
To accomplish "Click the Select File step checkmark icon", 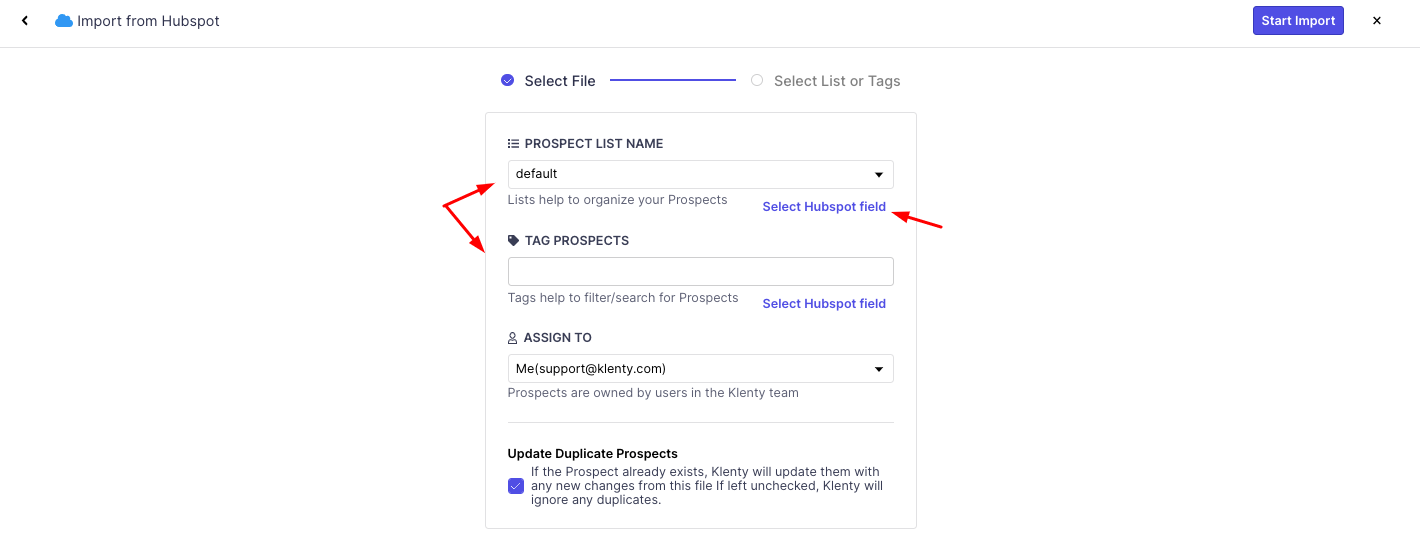I will tap(508, 80).
